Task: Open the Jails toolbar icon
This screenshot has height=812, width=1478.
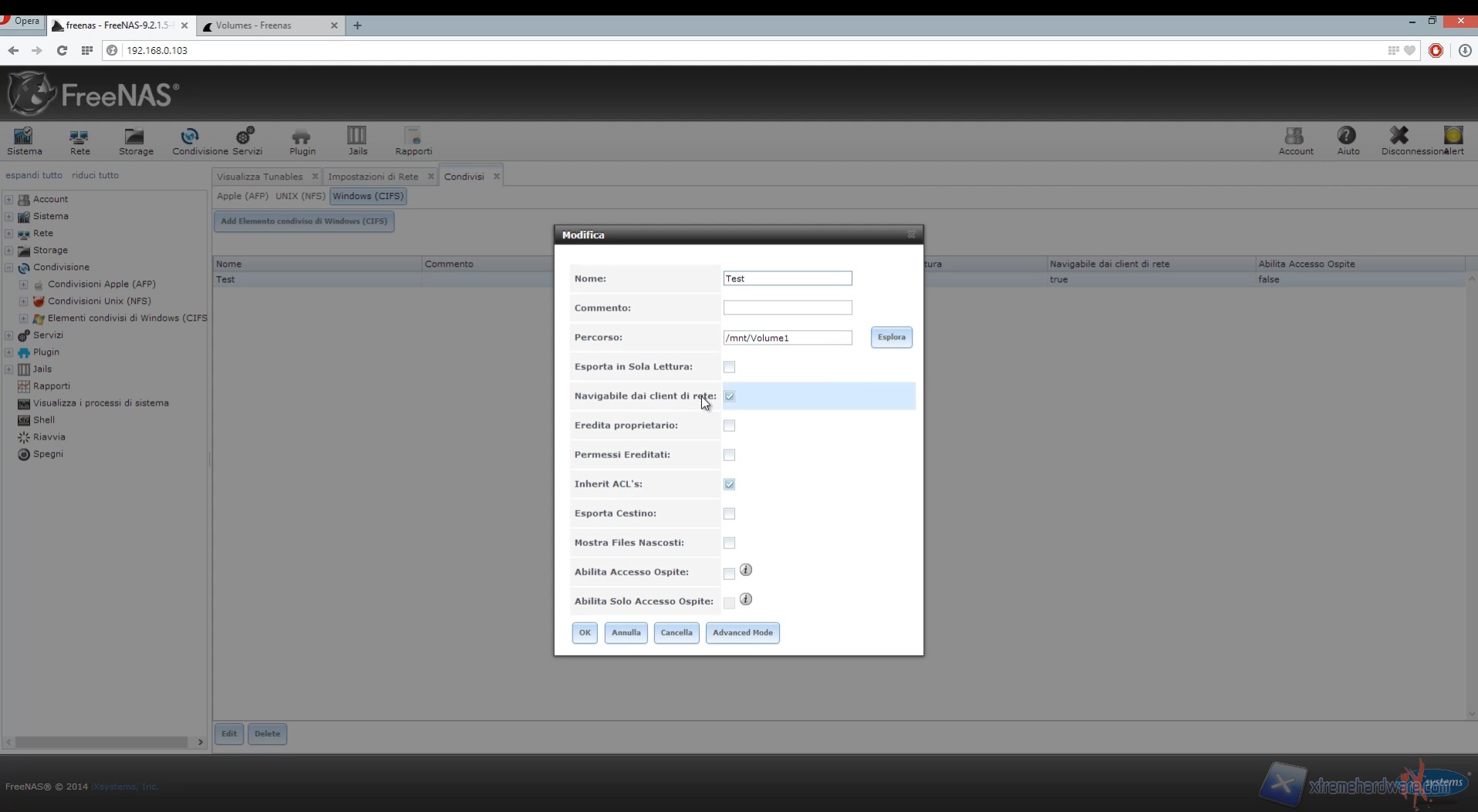Action: pos(357,140)
